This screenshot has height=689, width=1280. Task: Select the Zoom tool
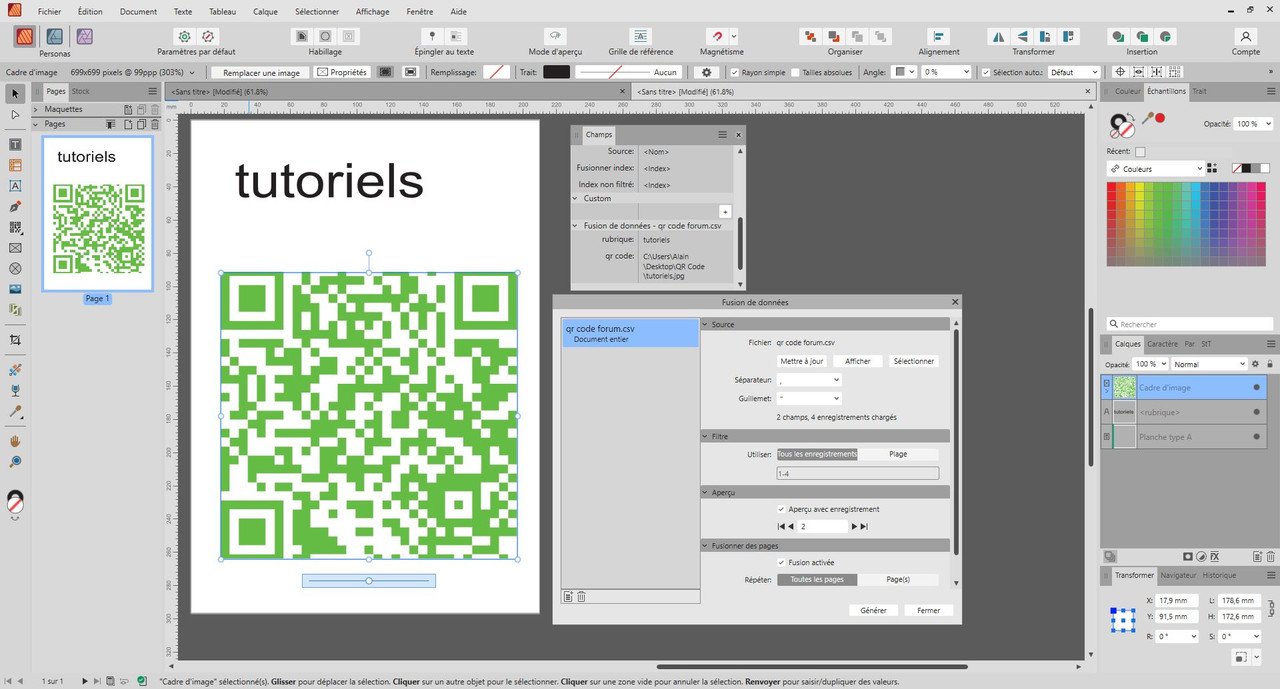[x=15, y=462]
